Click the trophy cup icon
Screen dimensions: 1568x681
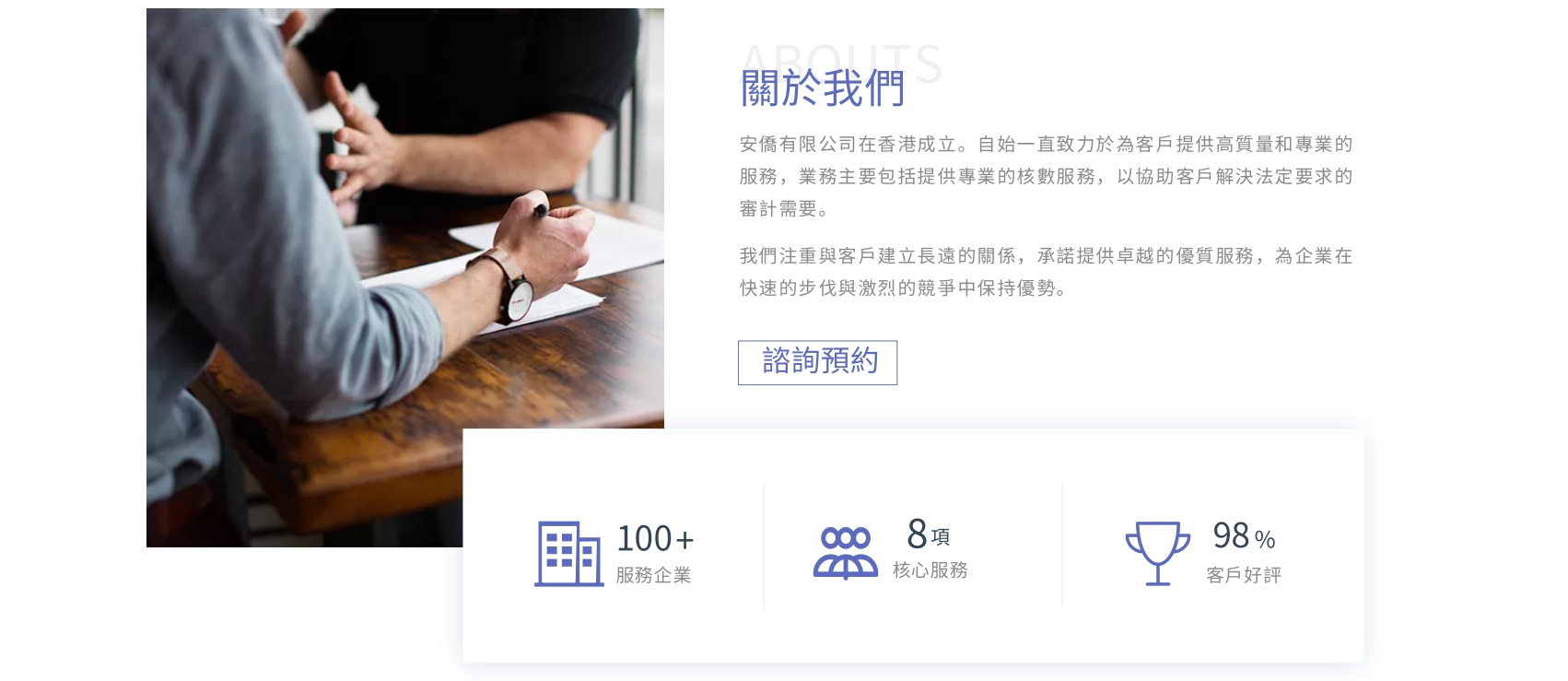(1158, 554)
